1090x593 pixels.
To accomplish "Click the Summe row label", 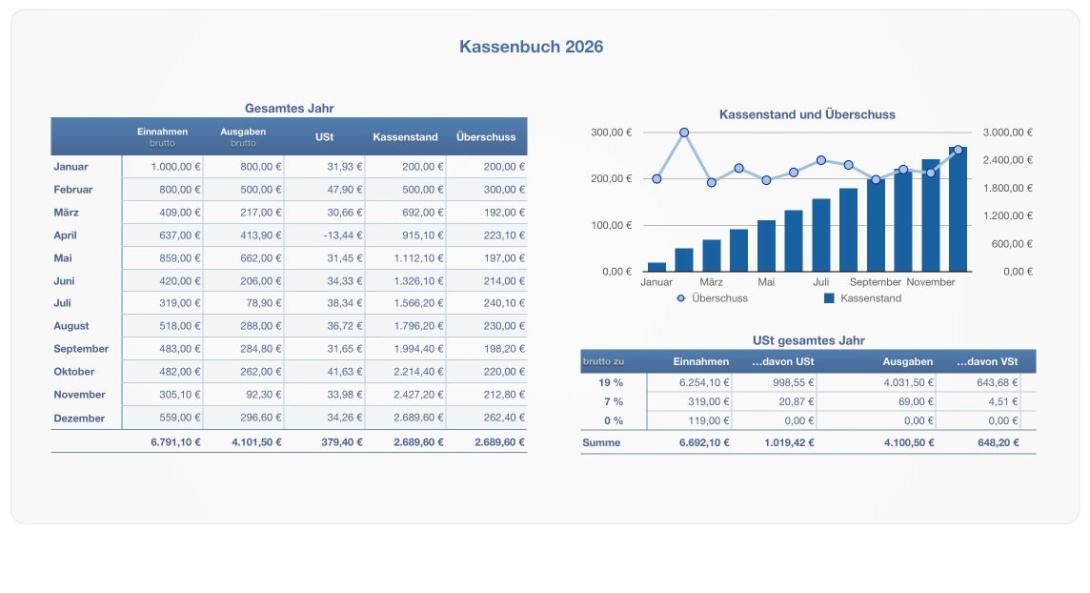I will [601, 442].
